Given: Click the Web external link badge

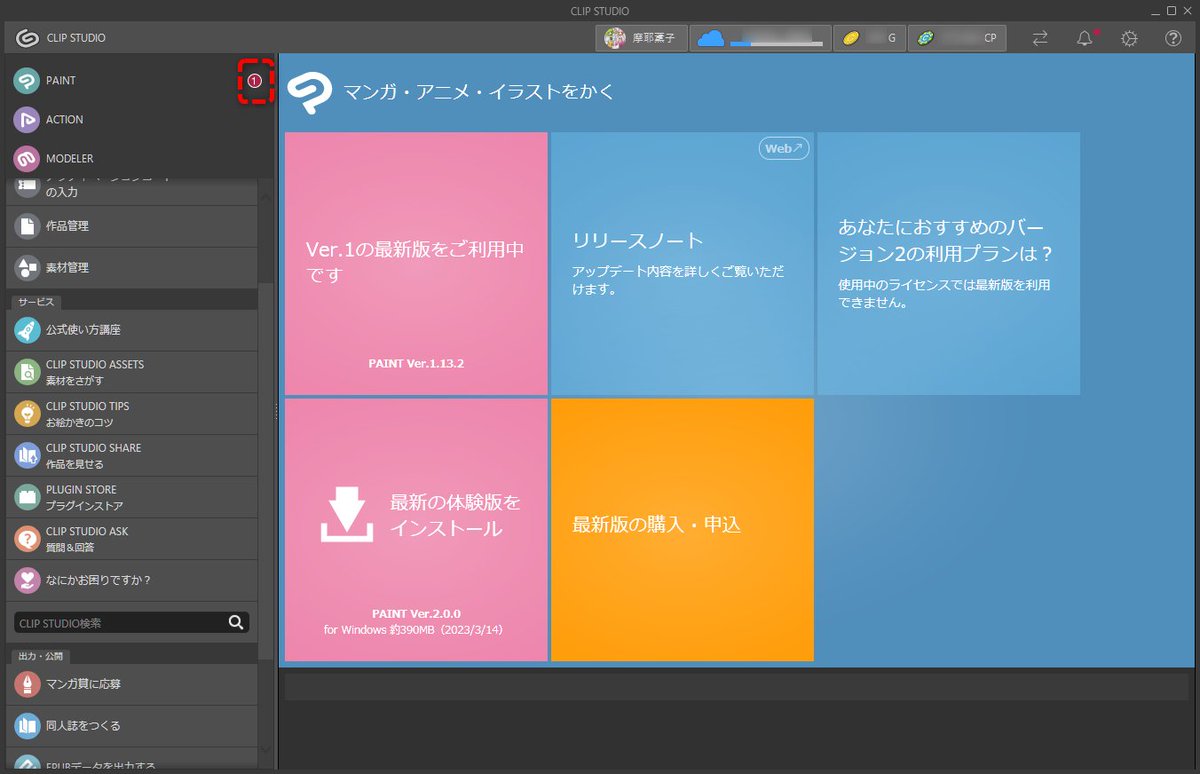Looking at the screenshot, I should click(x=784, y=148).
